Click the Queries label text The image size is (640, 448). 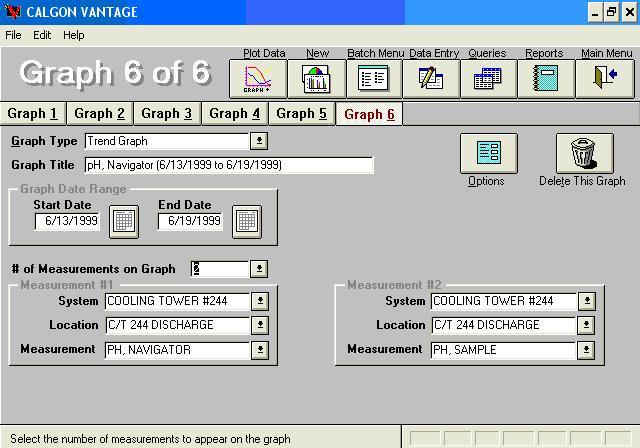point(487,53)
